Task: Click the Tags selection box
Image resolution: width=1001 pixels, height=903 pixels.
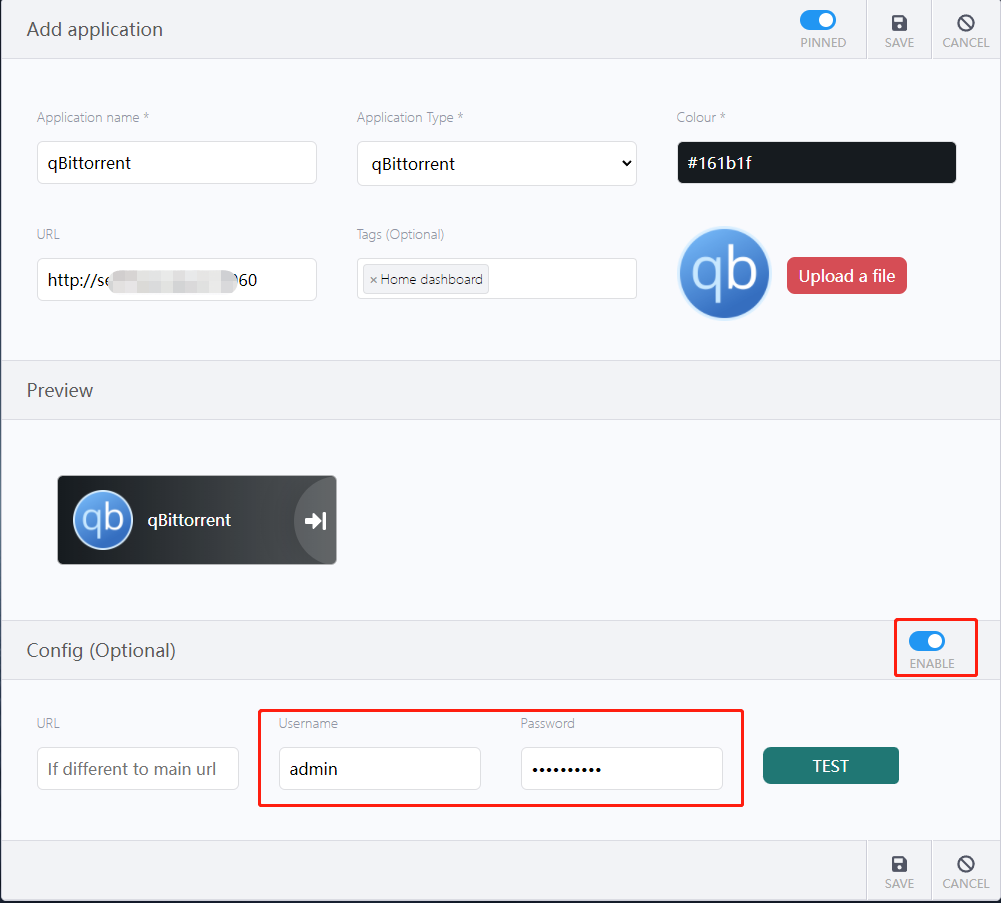Action: (x=560, y=279)
